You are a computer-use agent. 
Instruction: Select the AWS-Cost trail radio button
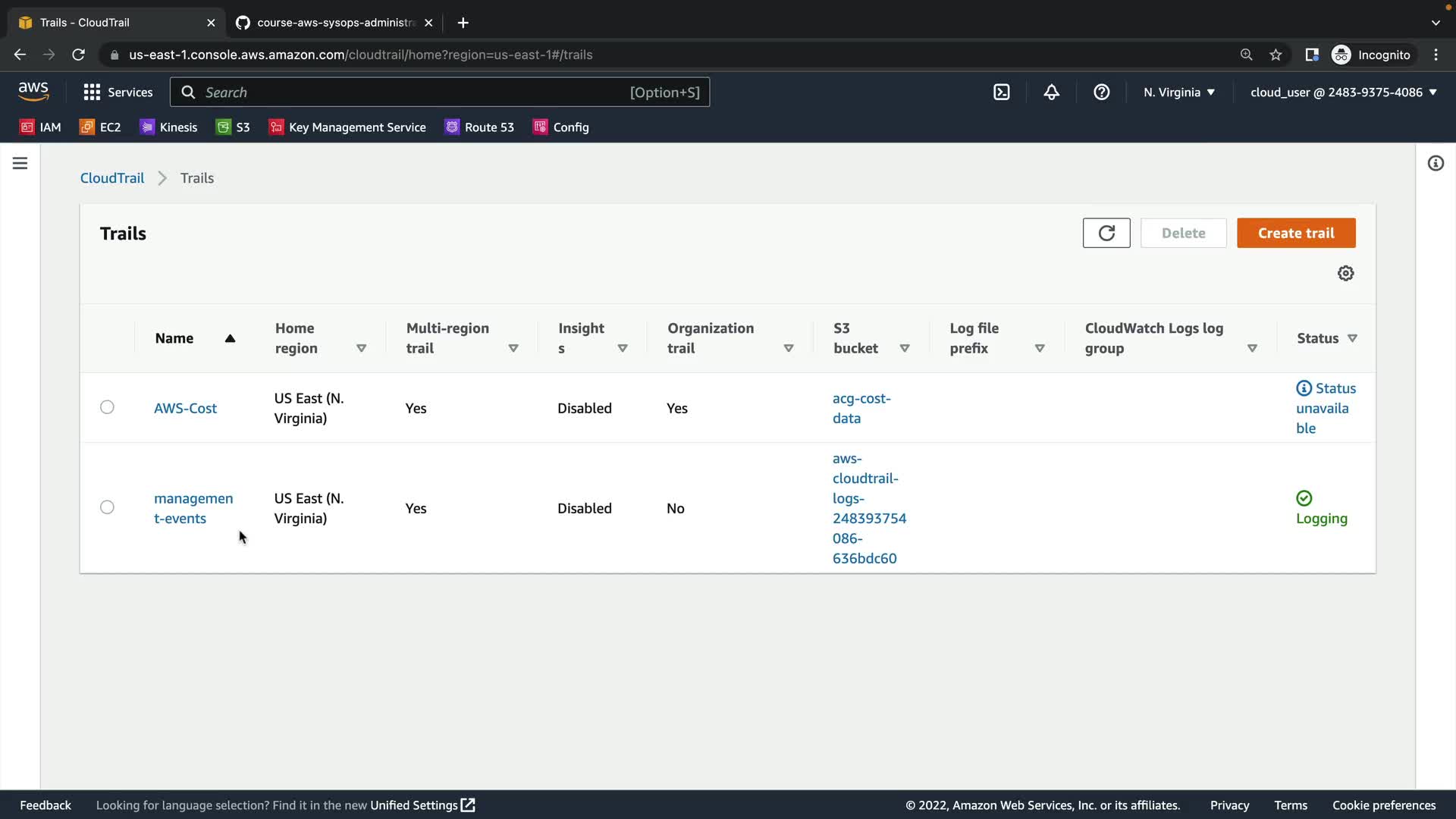pyautogui.click(x=107, y=407)
